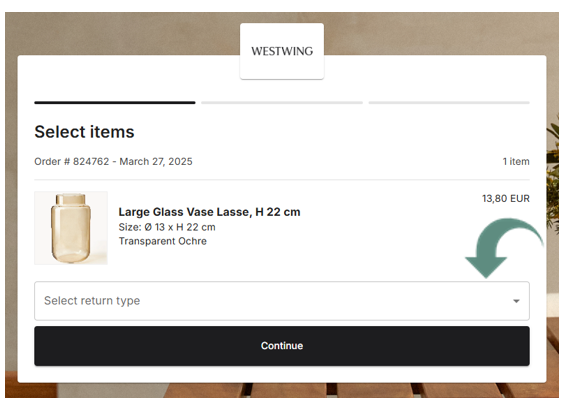Select the first progress step bar
The height and width of the screenshot is (416, 572).
[x=115, y=103]
